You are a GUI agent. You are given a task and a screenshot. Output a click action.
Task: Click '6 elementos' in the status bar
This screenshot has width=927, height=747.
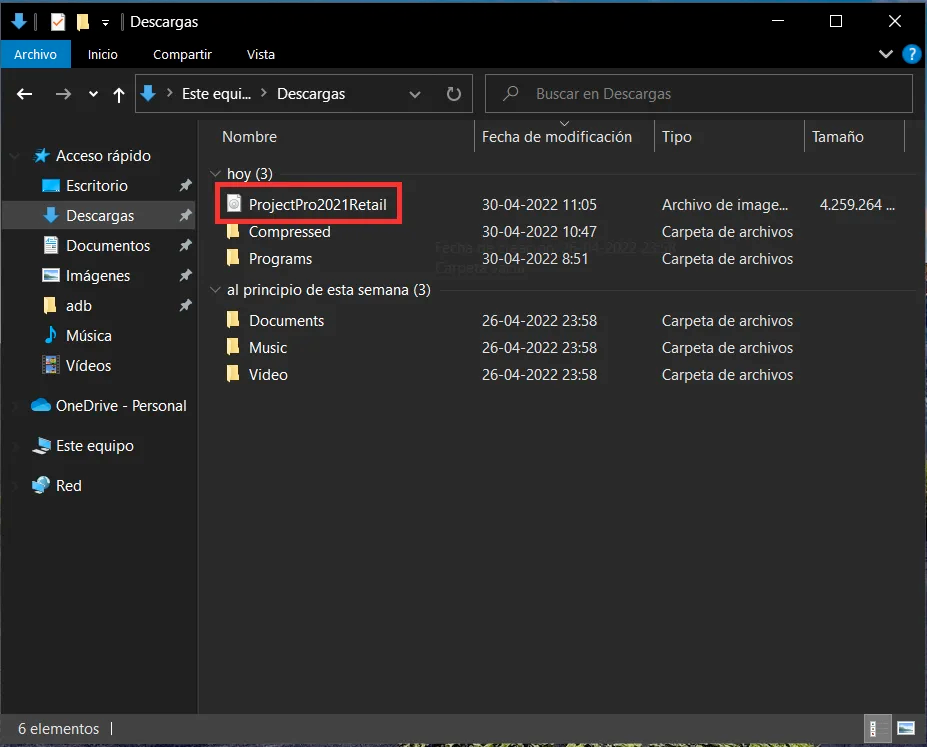59,729
